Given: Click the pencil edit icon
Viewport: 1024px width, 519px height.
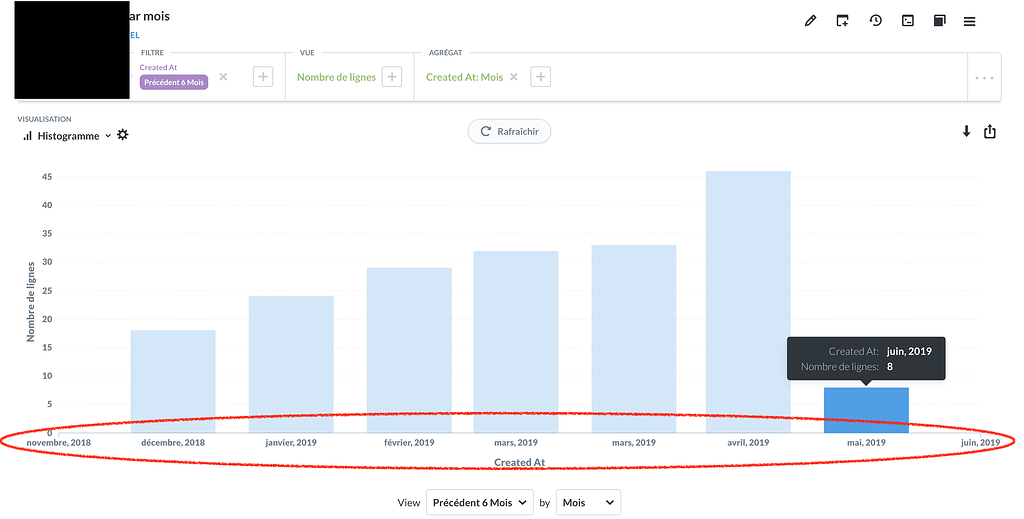Looking at the screenshot, I should pyautogui.click(x=810, y=21).
